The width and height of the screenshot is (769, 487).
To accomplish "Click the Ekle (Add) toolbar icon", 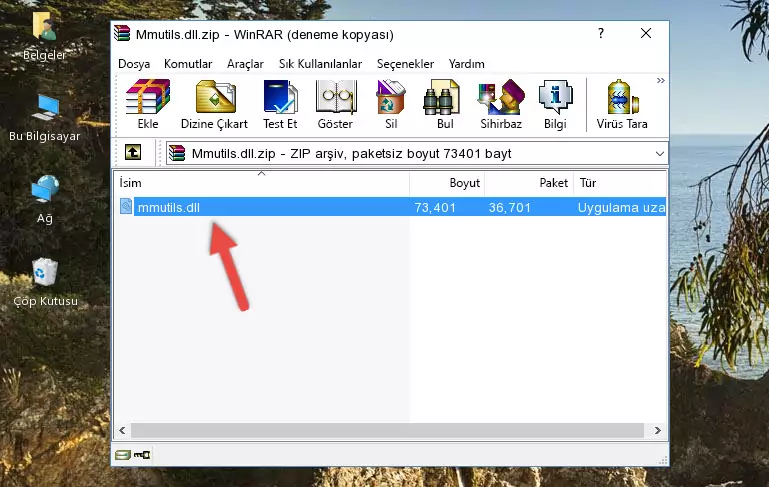I will pyautogui.click(x=148, y=104).
